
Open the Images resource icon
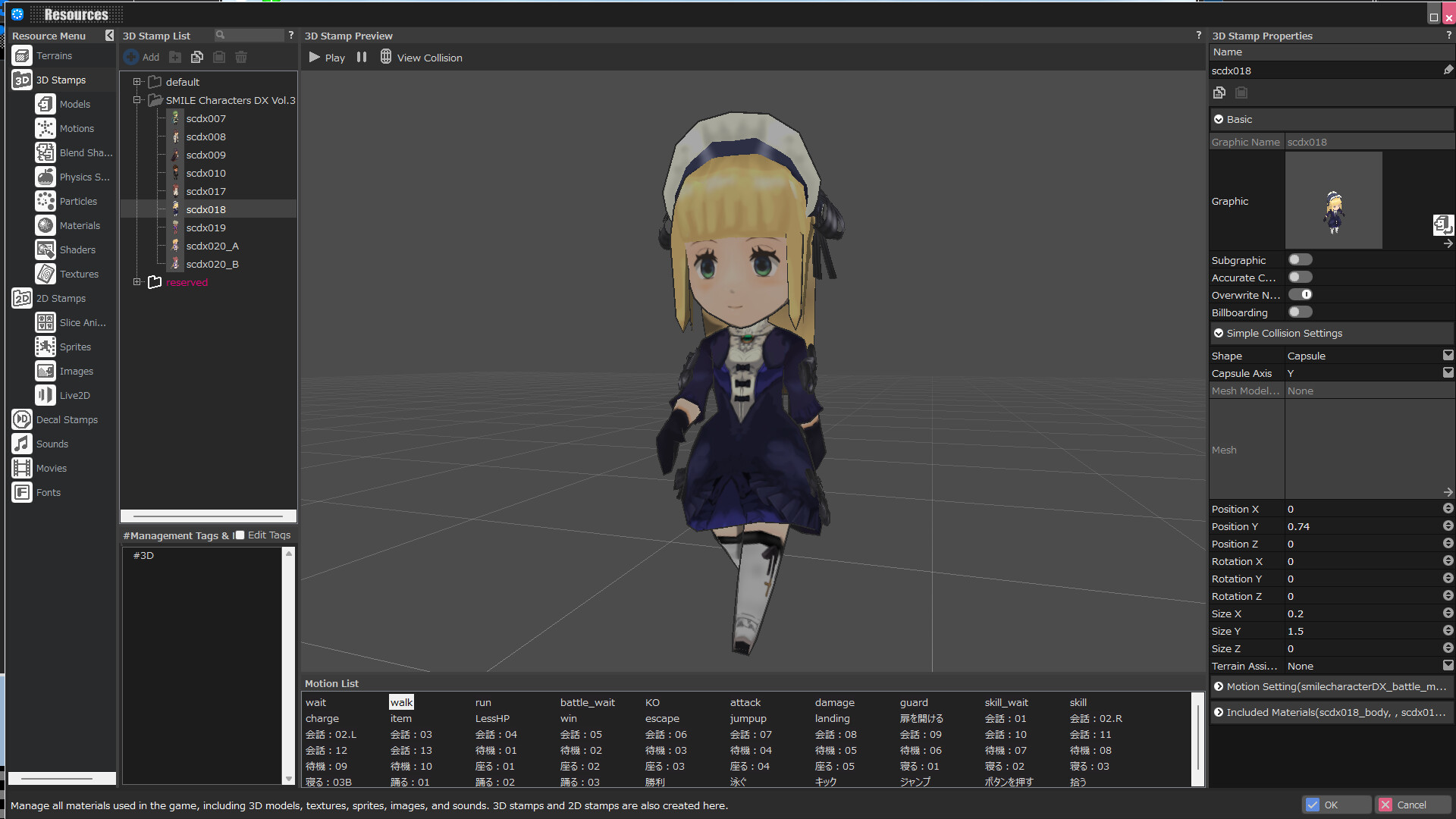click(x=45, y=371)
